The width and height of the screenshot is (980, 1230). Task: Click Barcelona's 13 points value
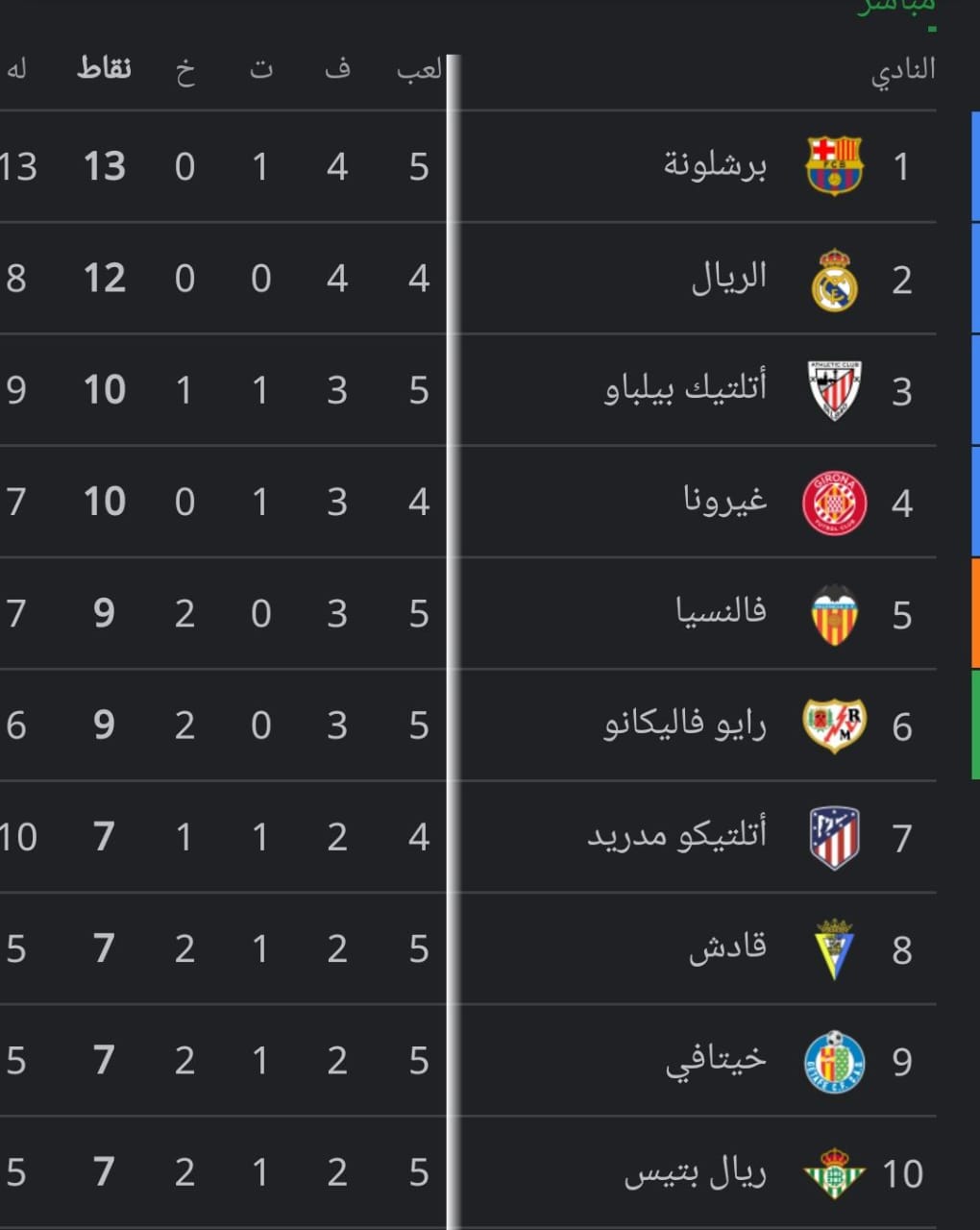pos(105,167)
